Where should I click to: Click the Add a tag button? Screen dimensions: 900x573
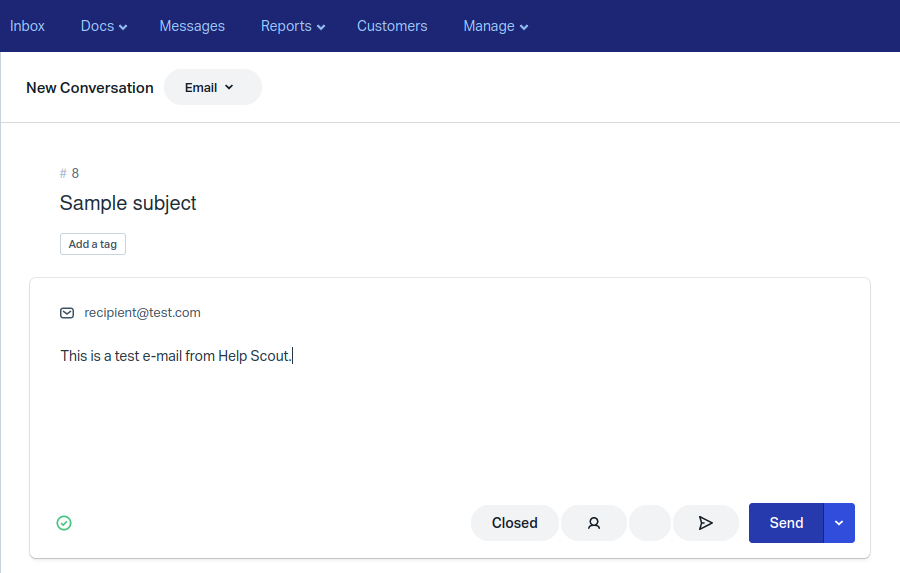93,244
